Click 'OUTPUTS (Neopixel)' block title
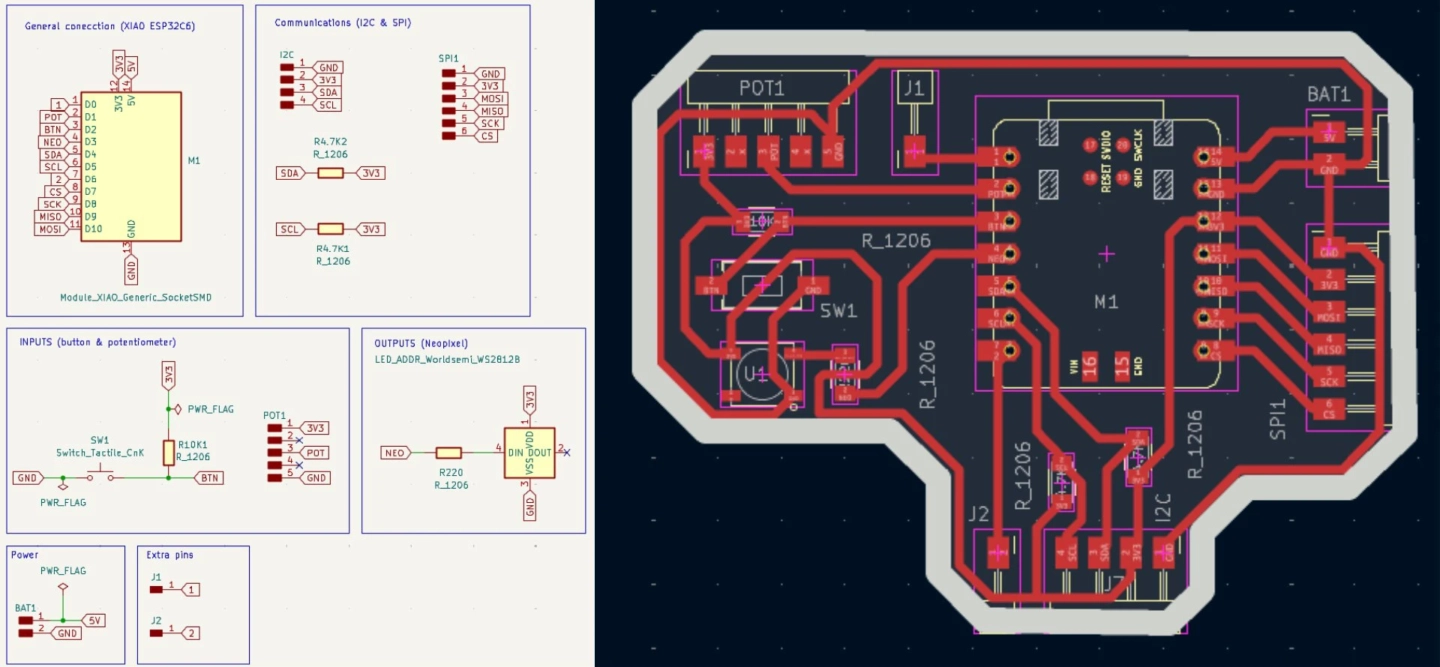Screen dimensions: 1440x667 tap(421, 342)
